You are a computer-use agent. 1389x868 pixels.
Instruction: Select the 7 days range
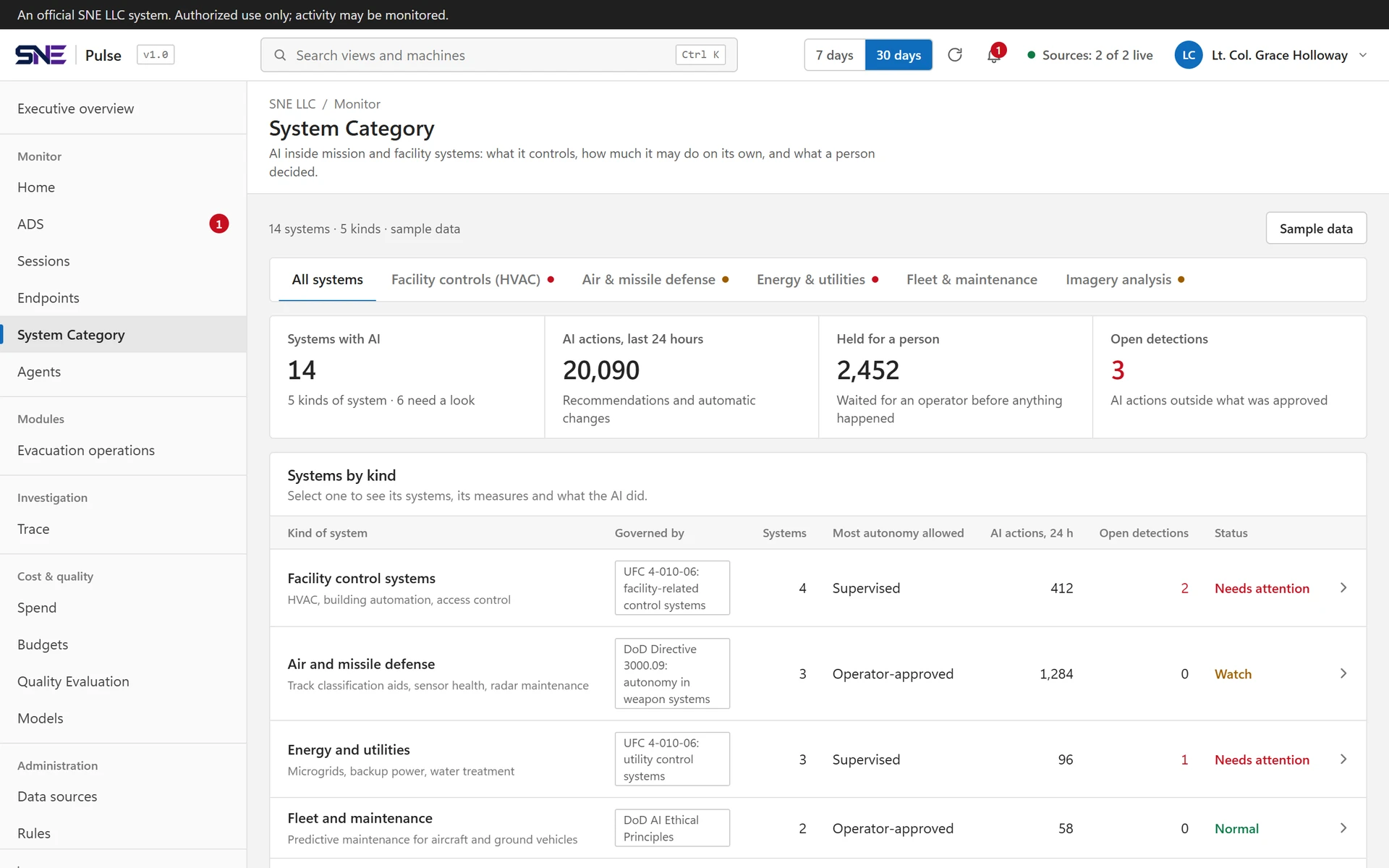click(x=835, y=55)
